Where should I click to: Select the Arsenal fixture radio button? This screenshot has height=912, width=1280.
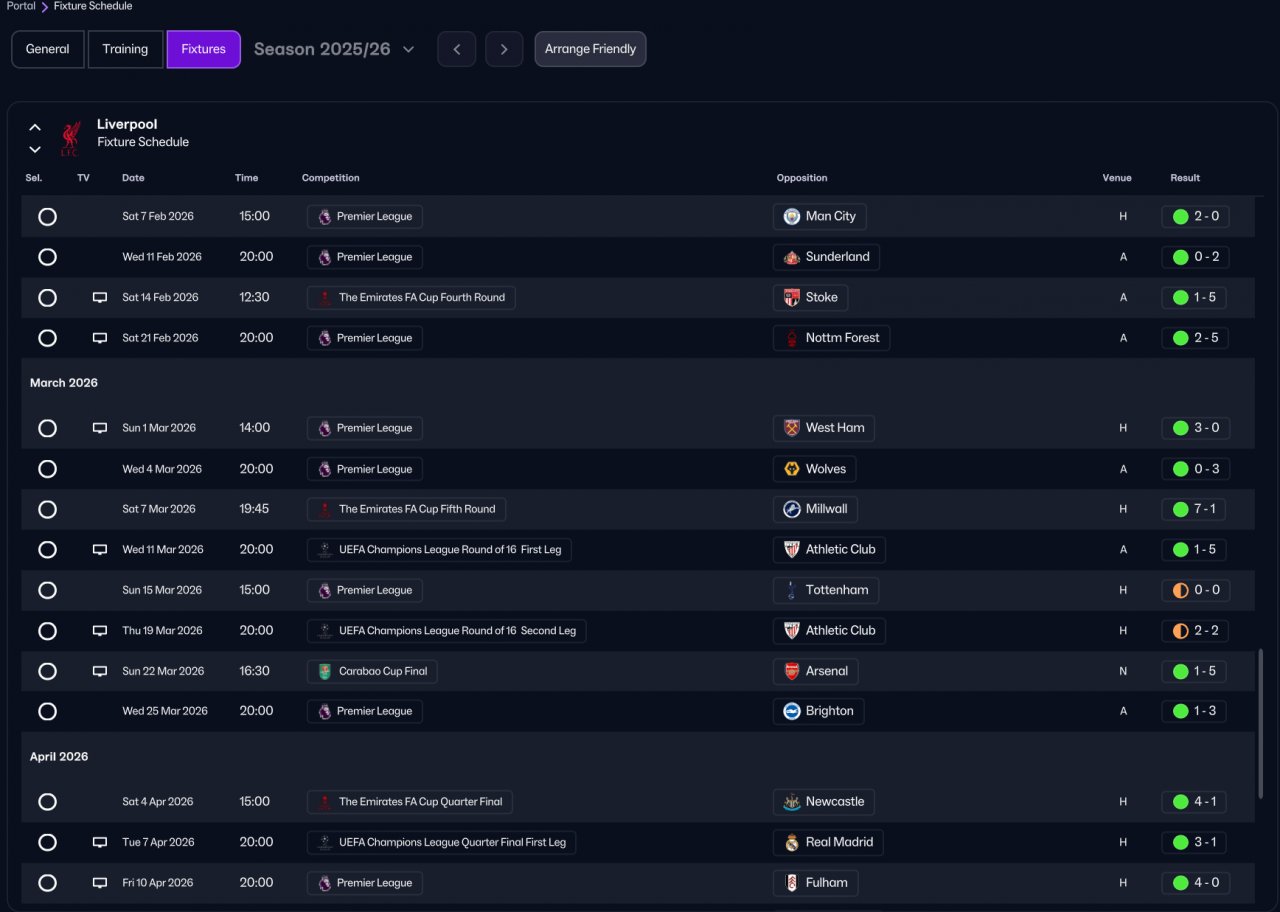[47, 671]
